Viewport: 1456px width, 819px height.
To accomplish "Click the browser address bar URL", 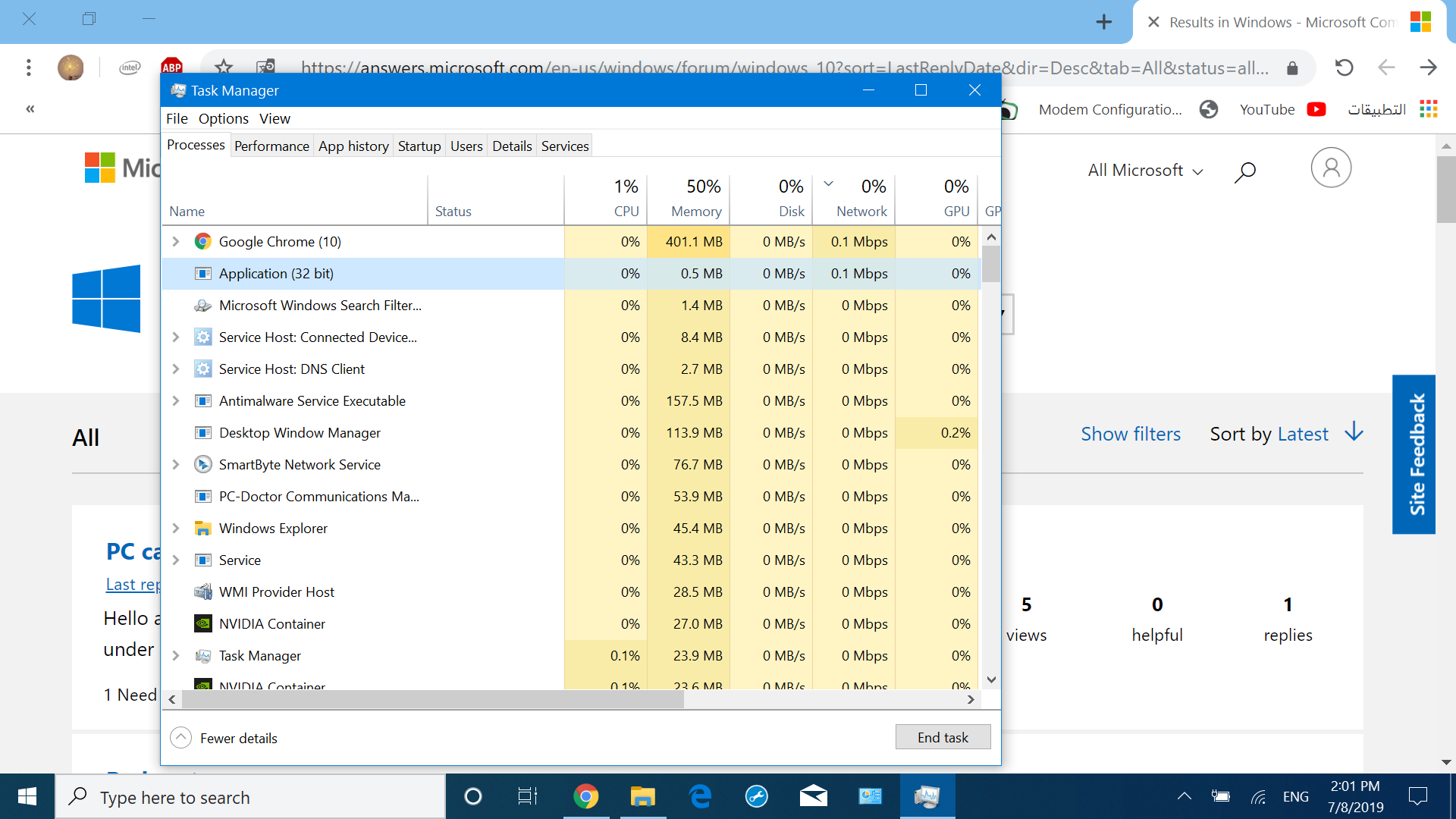I will (784, 67).
